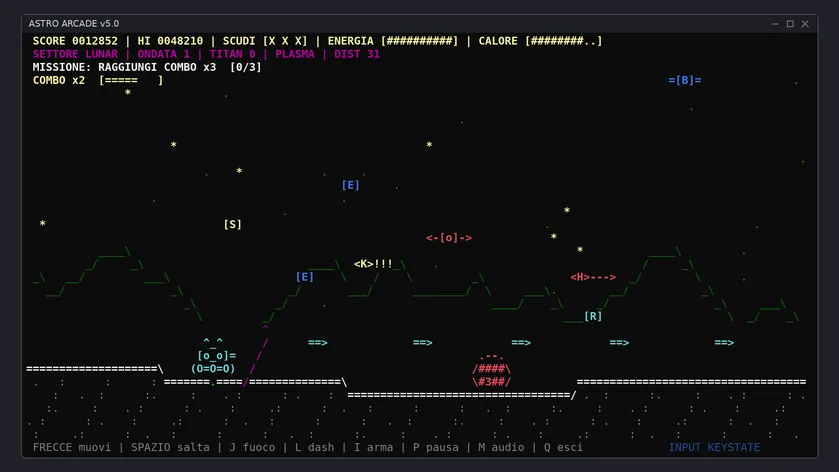
Task: Close the ASTRO ARCADE window
Action: tap(805, 24)
